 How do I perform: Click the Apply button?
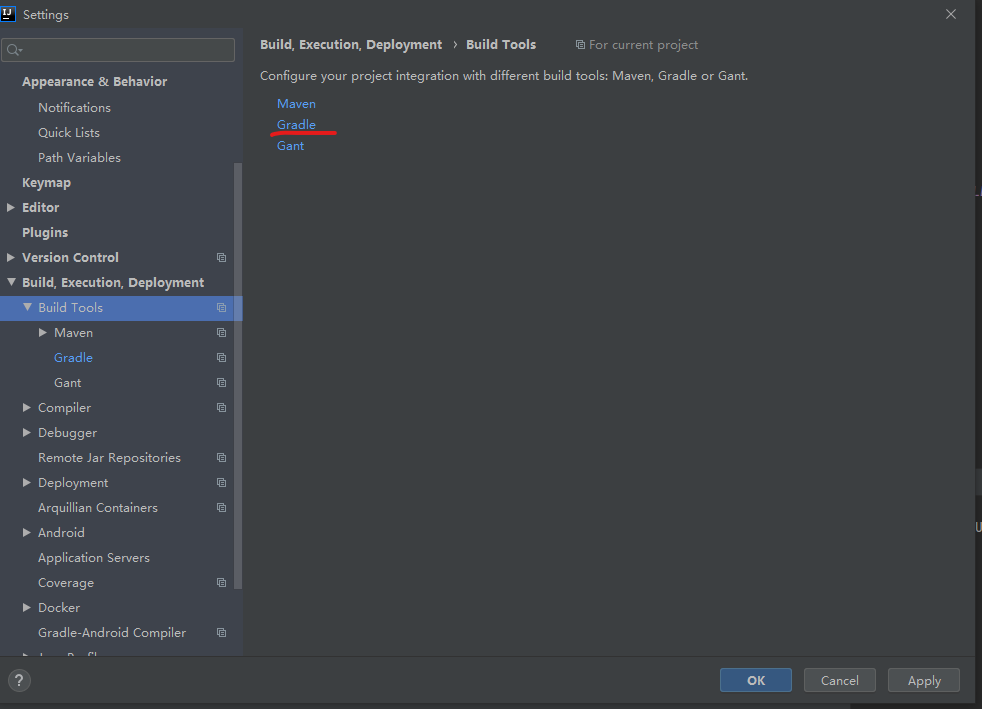coord(923,680)
